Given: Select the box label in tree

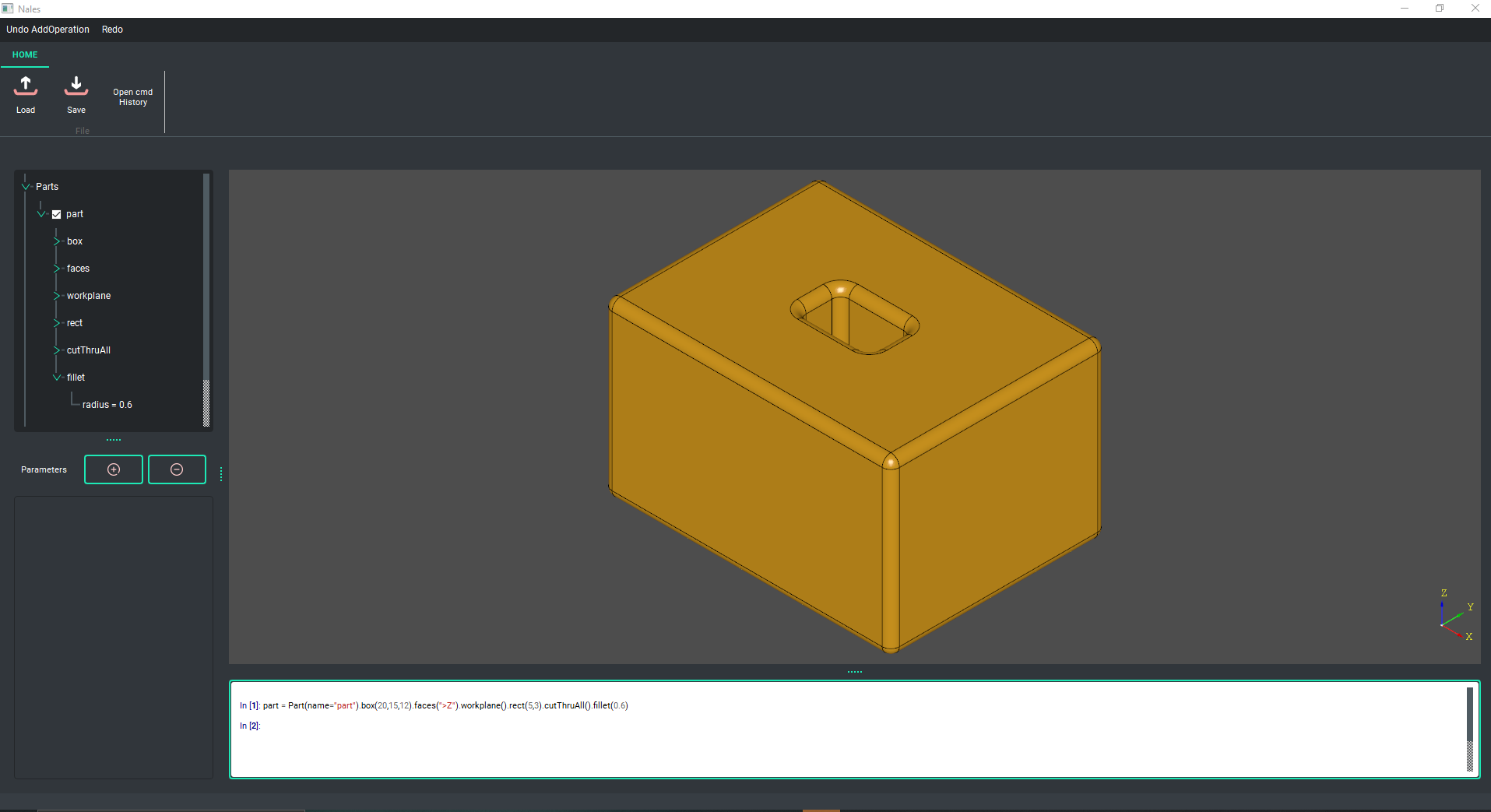Looking at the screenshot, I should point(75,241).
